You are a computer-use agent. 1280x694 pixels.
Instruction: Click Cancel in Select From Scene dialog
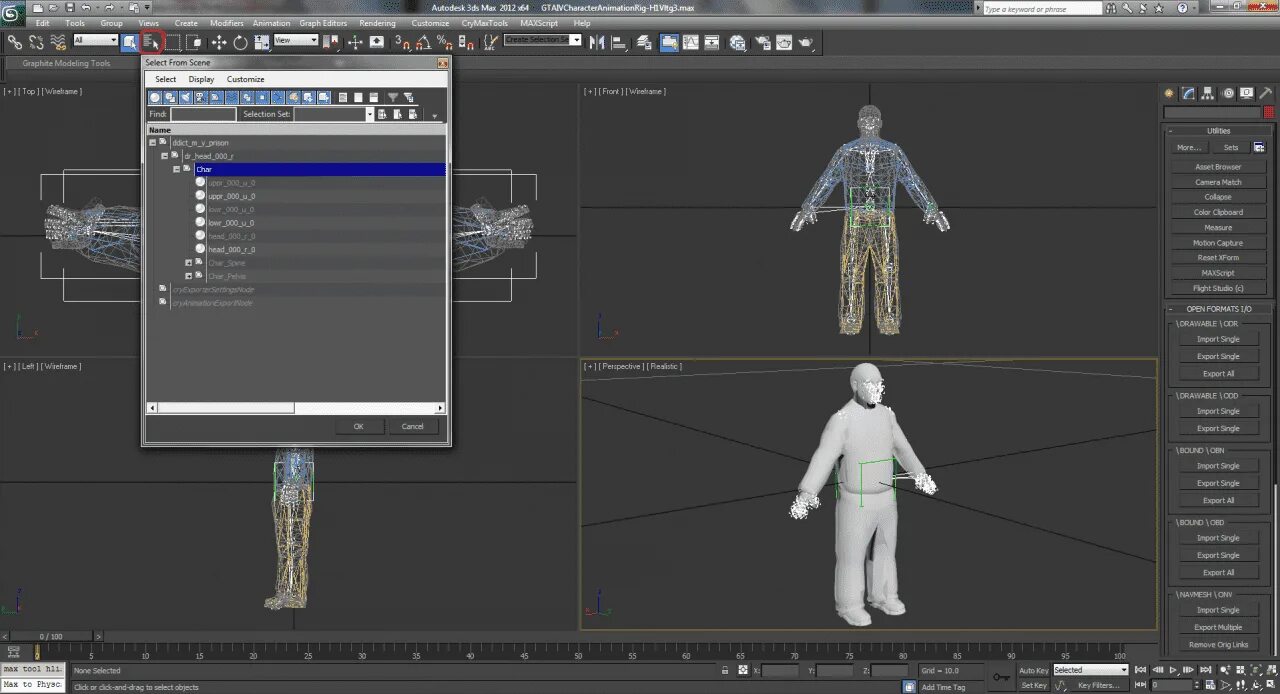[x=413, y=426]
